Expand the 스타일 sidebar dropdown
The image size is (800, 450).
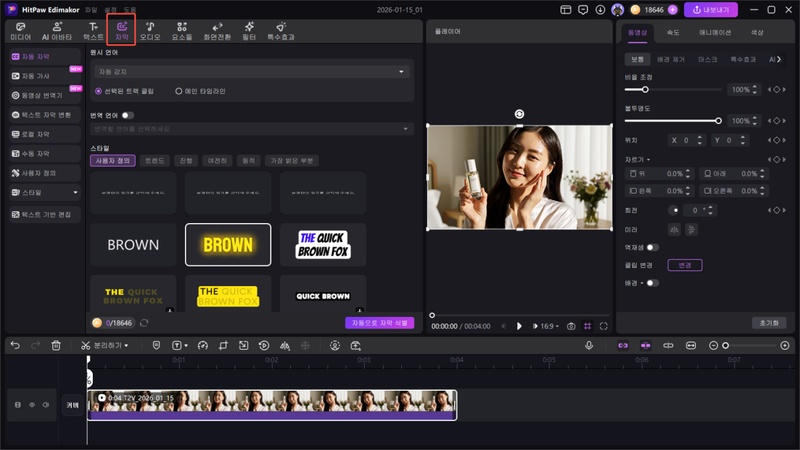(76, 192)
